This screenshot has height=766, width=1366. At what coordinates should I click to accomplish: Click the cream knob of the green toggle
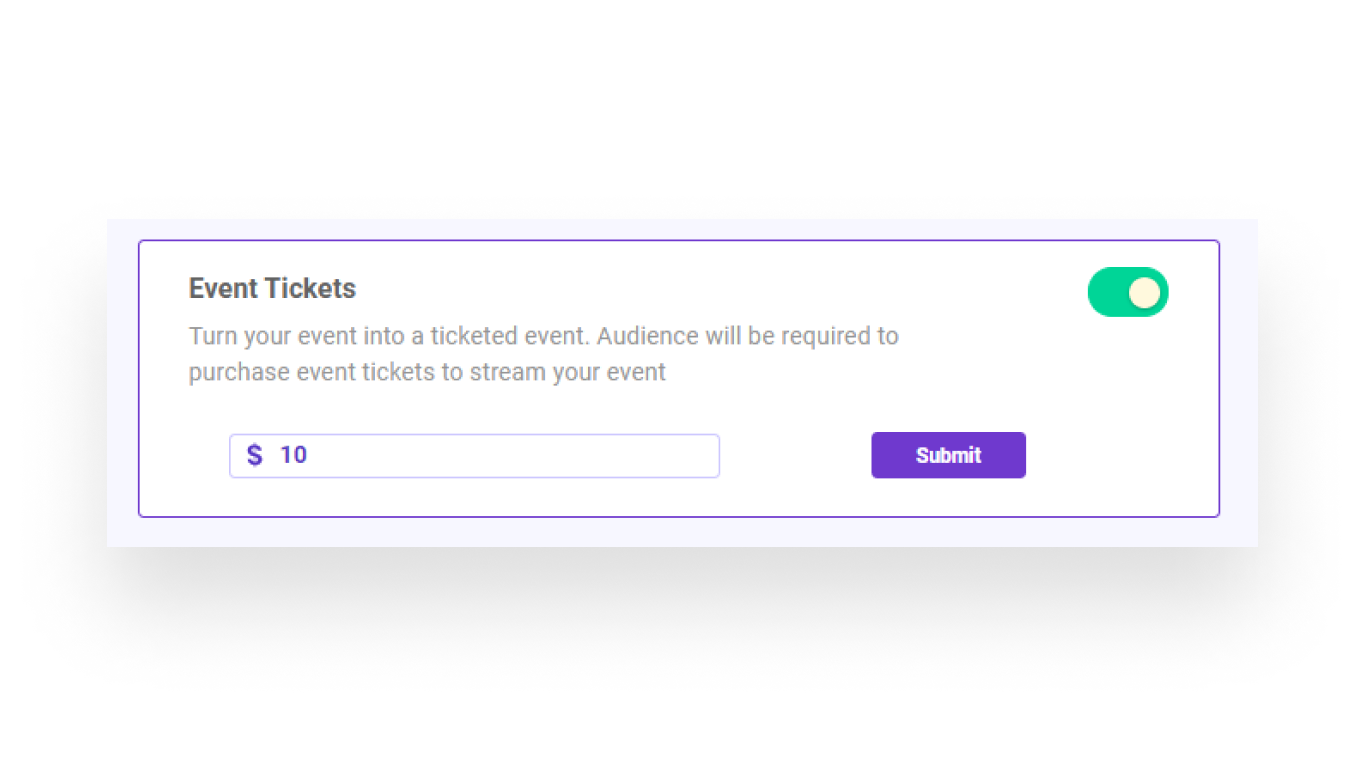1144,292
